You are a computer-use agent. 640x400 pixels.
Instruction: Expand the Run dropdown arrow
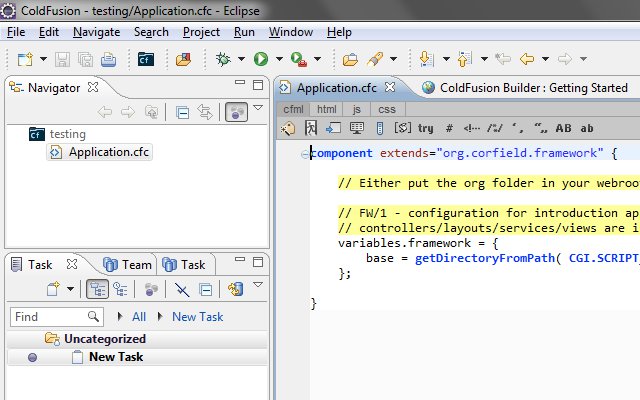pyautogui.click(x=279, y=59)
